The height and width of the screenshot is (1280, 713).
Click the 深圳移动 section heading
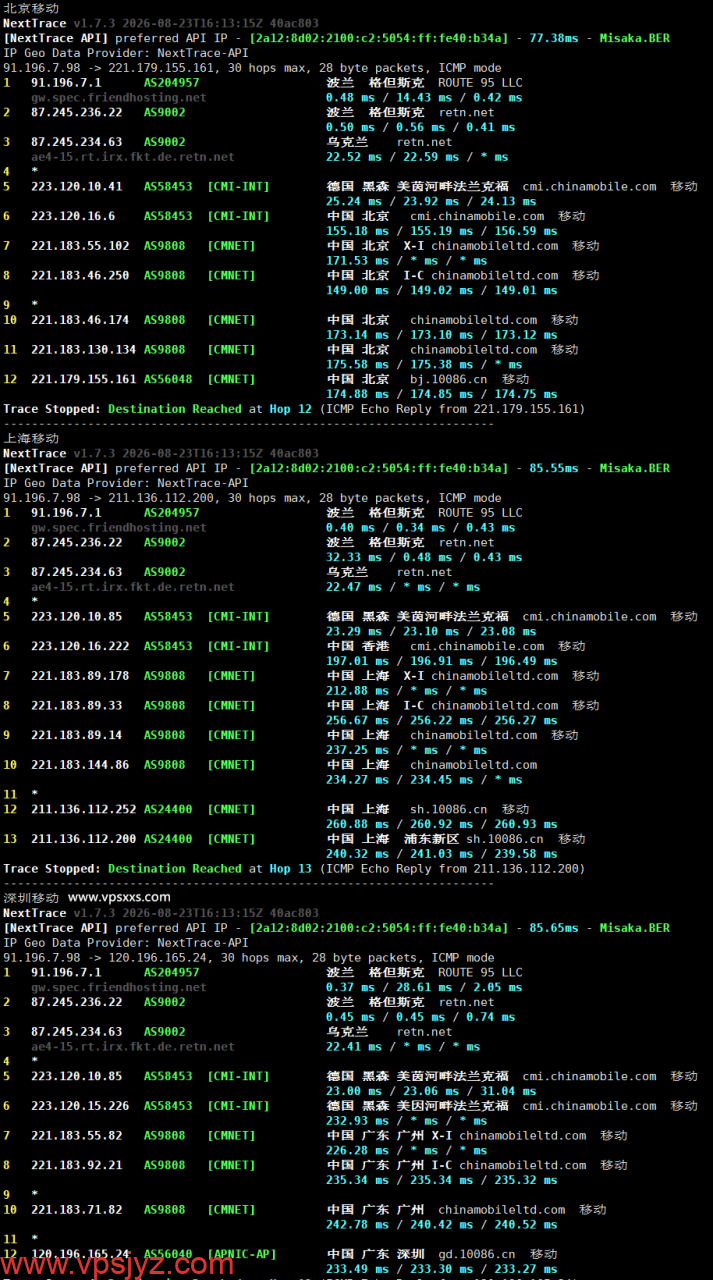coord(31,898)
